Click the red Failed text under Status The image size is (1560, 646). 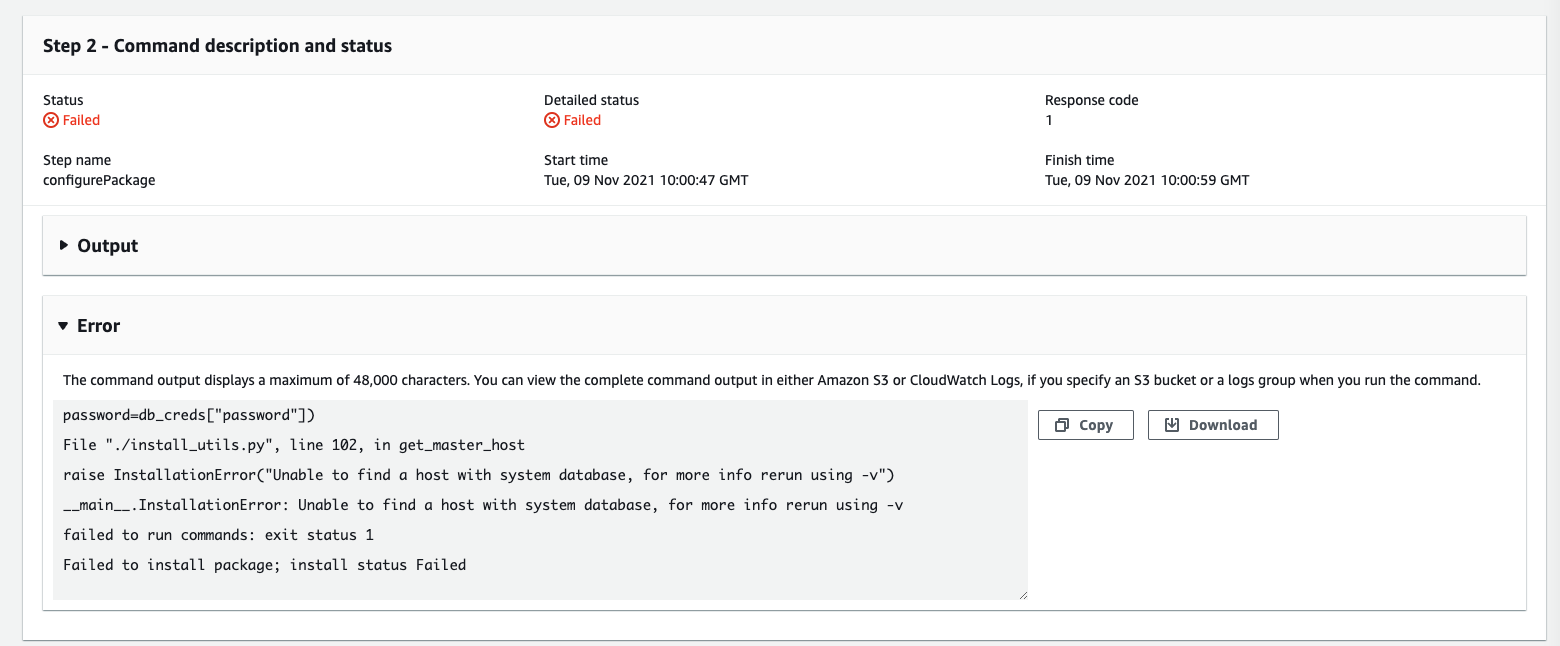tap(81, 120)
